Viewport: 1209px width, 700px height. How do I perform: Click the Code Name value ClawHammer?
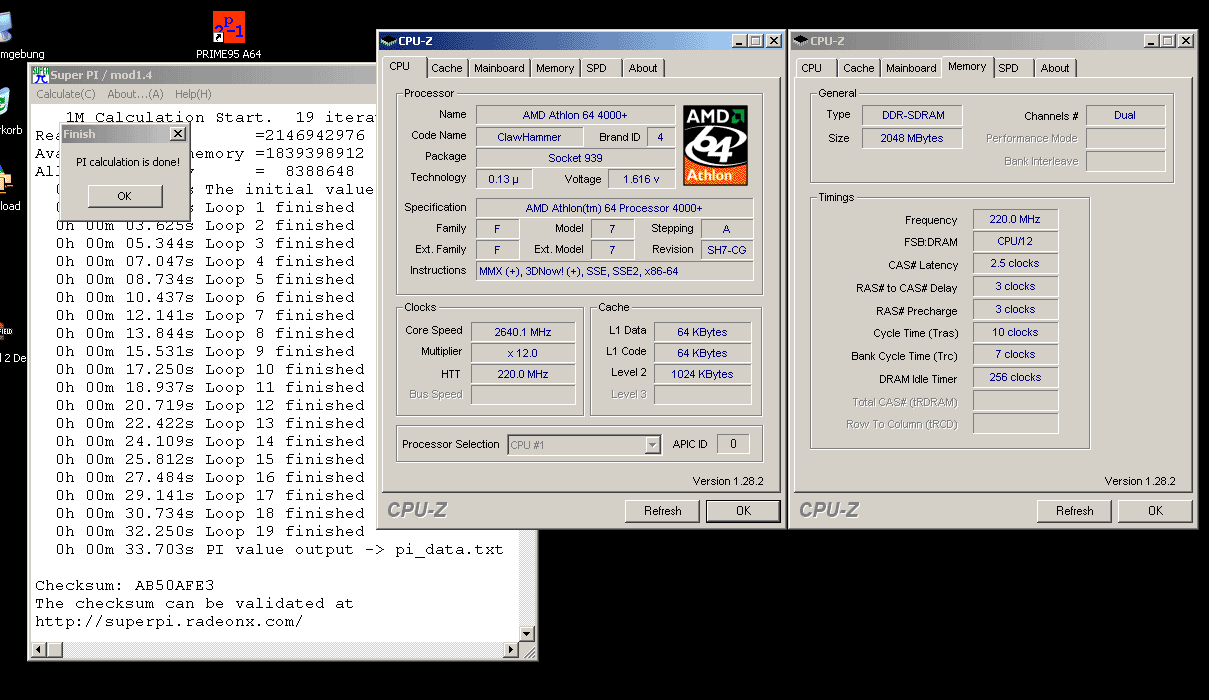[x=529, y=137]
